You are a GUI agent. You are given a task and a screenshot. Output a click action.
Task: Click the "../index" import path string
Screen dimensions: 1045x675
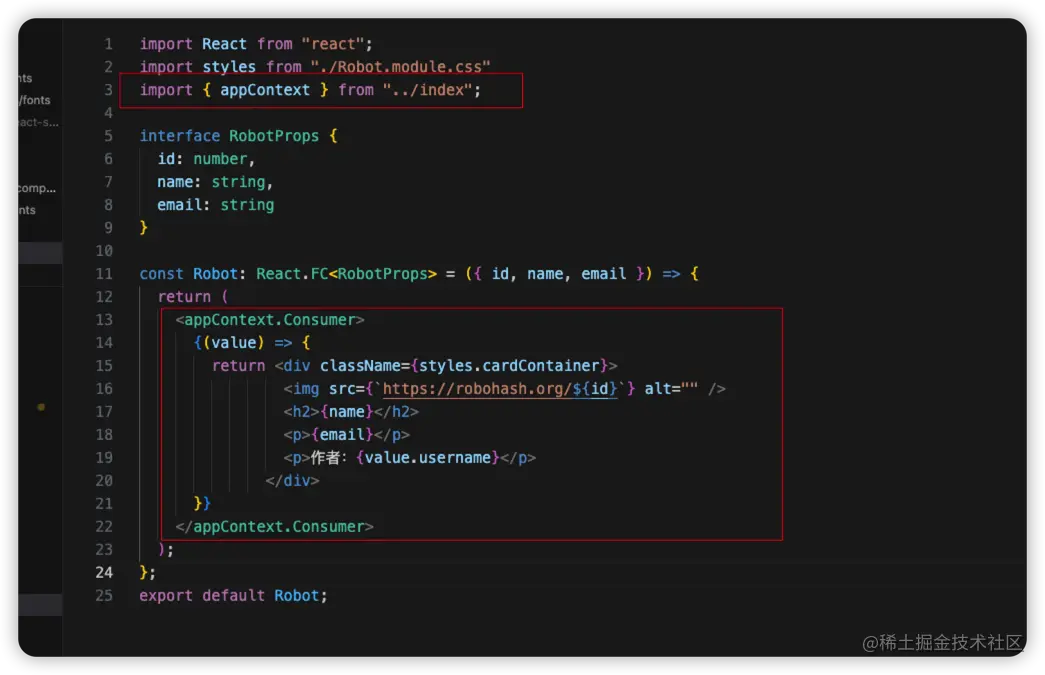pos(427,90)
